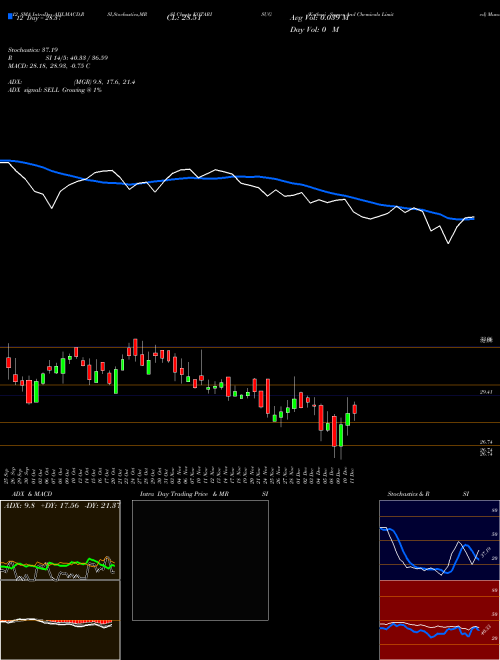Click the 'Day Vol: 0 M' label

click(314, 29)
